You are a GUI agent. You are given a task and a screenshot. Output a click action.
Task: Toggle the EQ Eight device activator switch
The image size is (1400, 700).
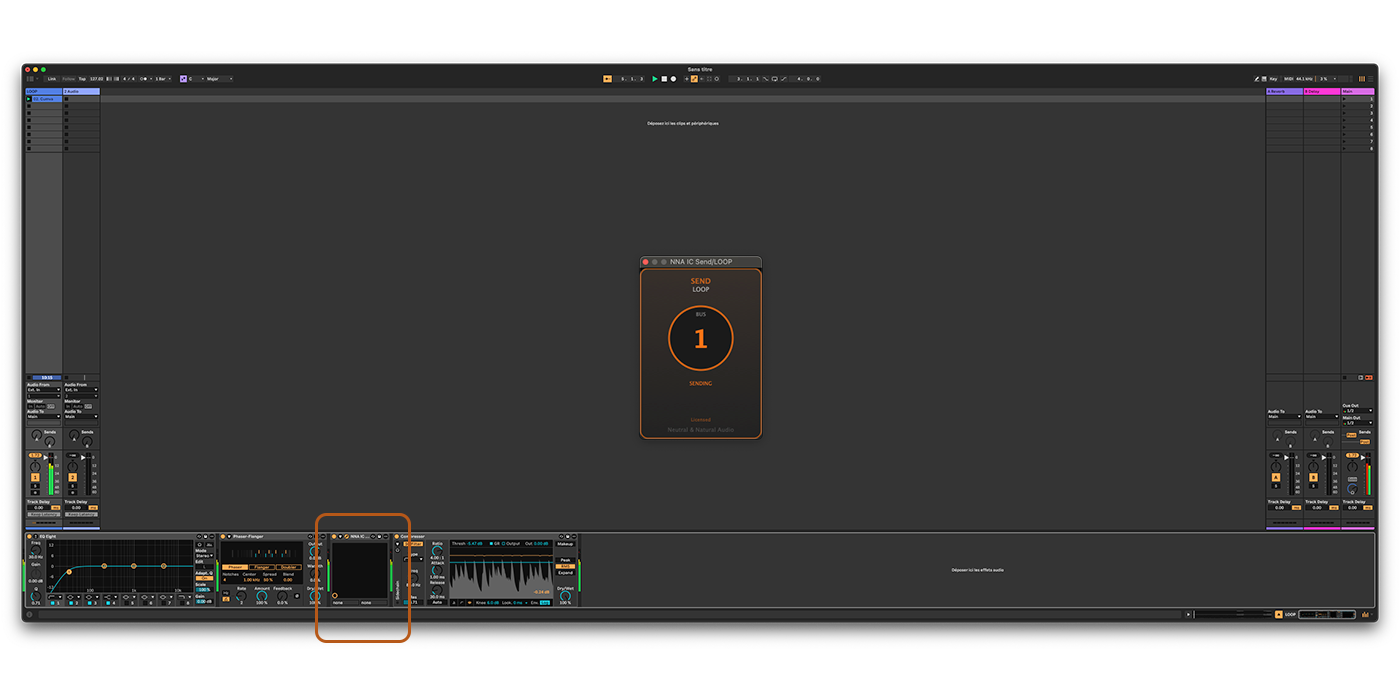[x=29, y=536]
